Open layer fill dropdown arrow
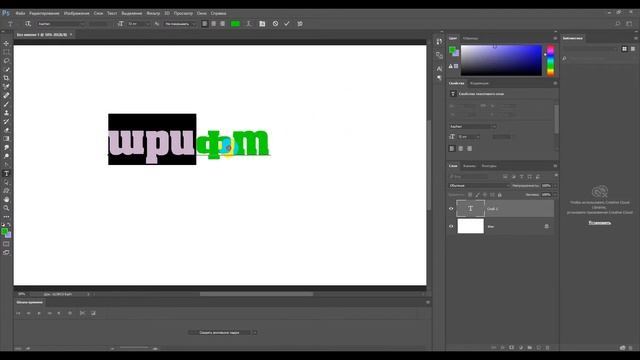The image size is (640, 360). [x=555, y=195]
